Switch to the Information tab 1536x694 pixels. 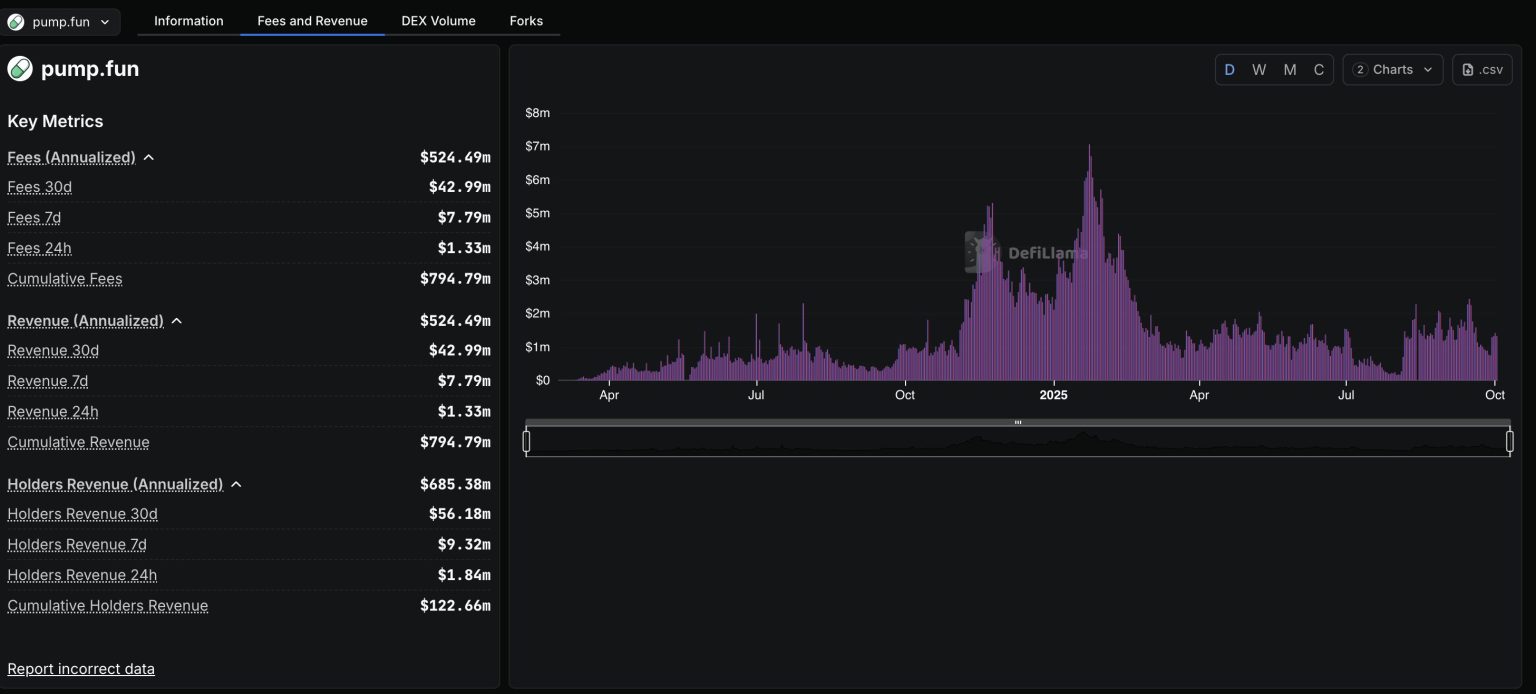click(x=188, y=21)
